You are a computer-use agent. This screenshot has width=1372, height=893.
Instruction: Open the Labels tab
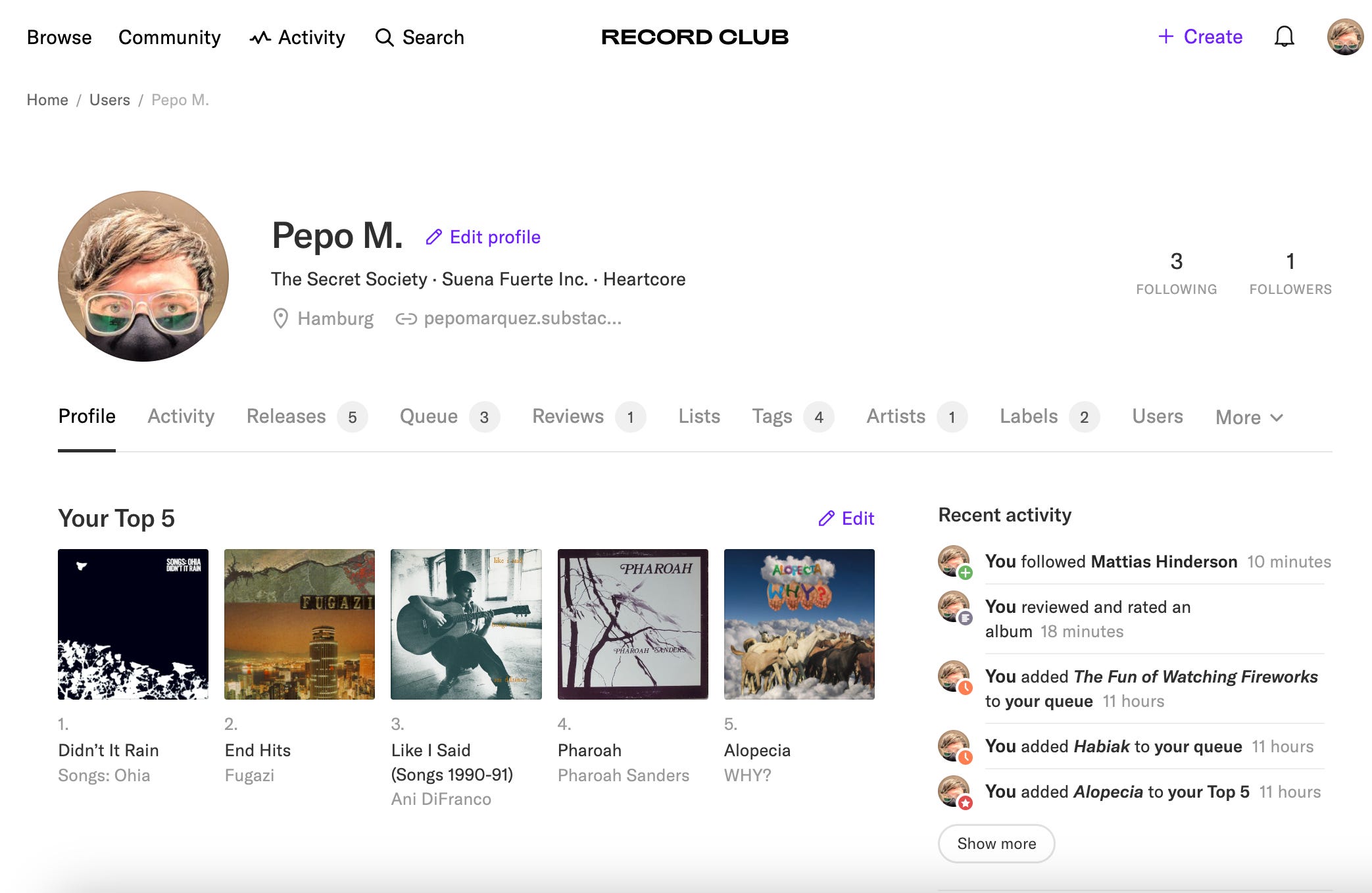1049,416
